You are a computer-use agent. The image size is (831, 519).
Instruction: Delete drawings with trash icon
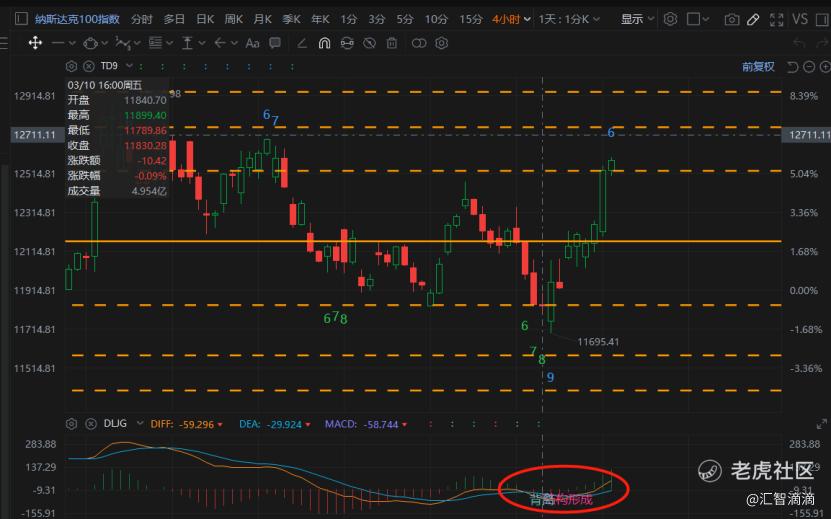pos(392,43)
